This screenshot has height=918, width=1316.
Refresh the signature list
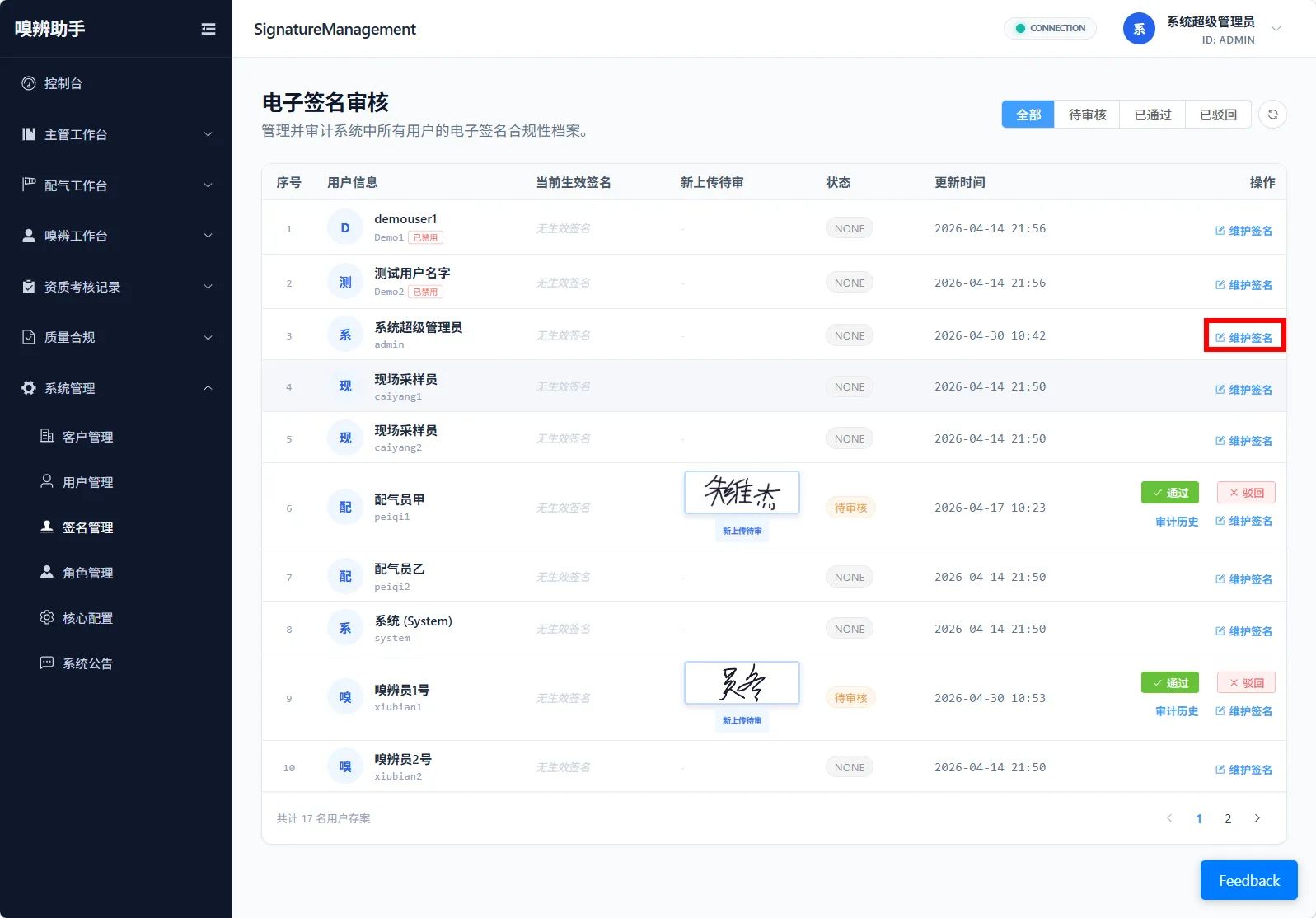(1272, 115)
